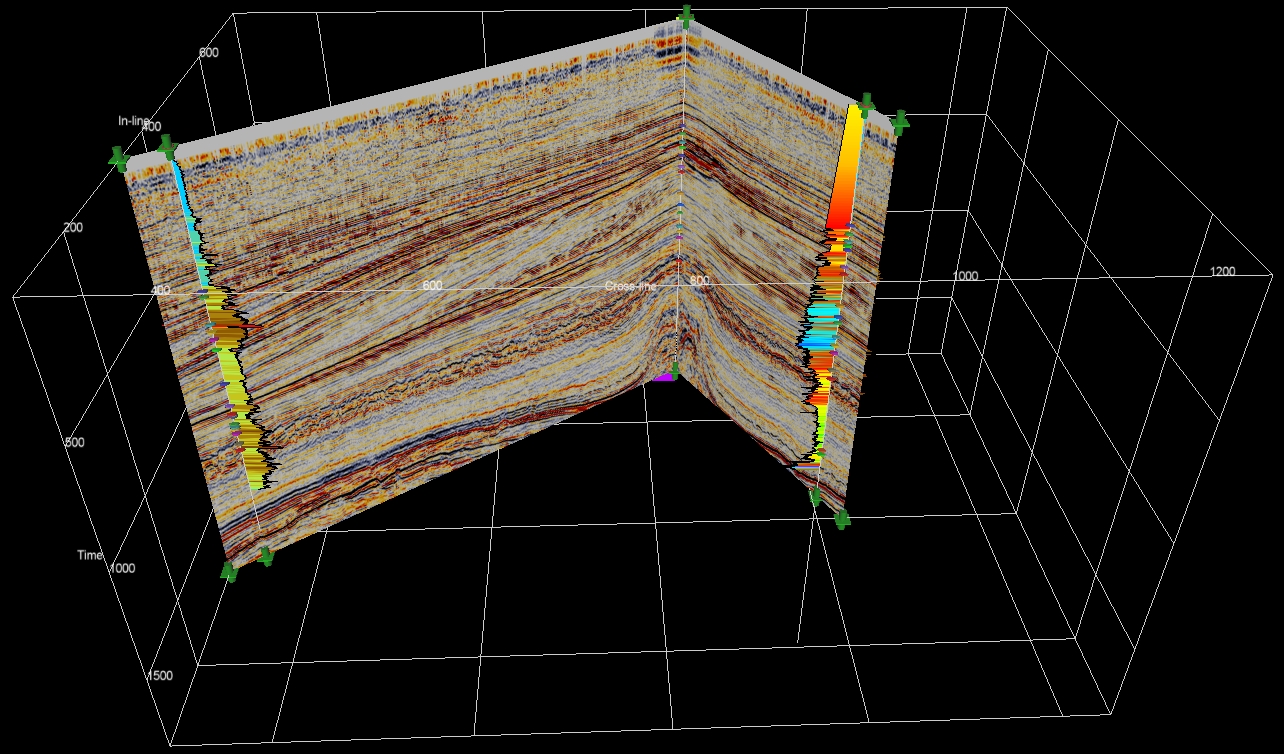The height and width of the screenshot is (754, 1284).
Task: Click the Time axis label
Action: click(x=90, y=555)
